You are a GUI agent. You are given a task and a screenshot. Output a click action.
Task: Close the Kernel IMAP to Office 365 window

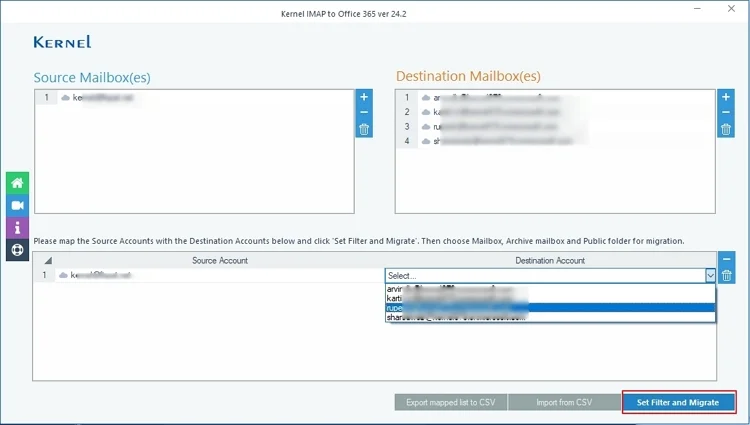click(x=731, y=9)
